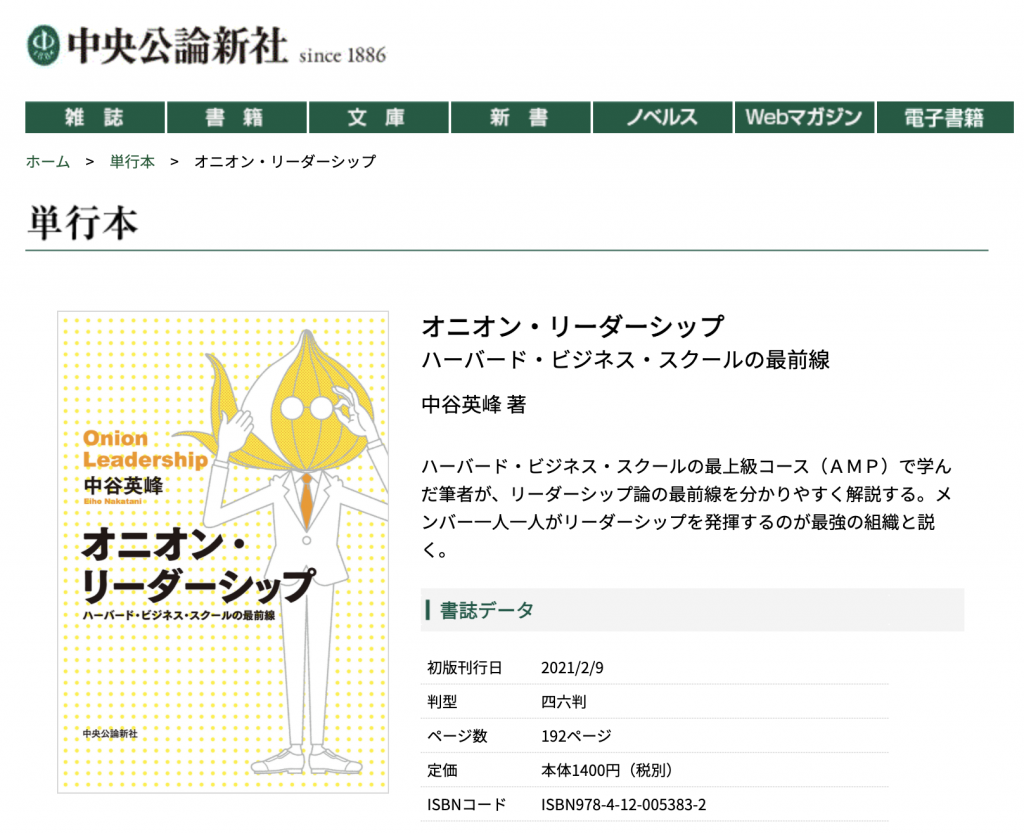Click the Onion Leadership book cover image
This screenshot has width=1024, height=833.
[x=223, y=552]
